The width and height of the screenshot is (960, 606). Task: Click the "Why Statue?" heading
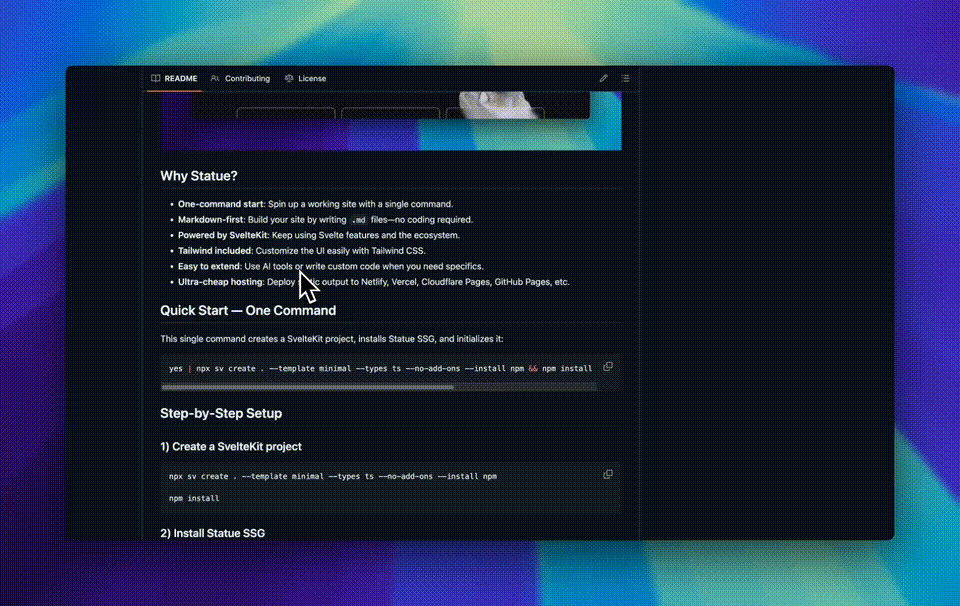point(199,176)
